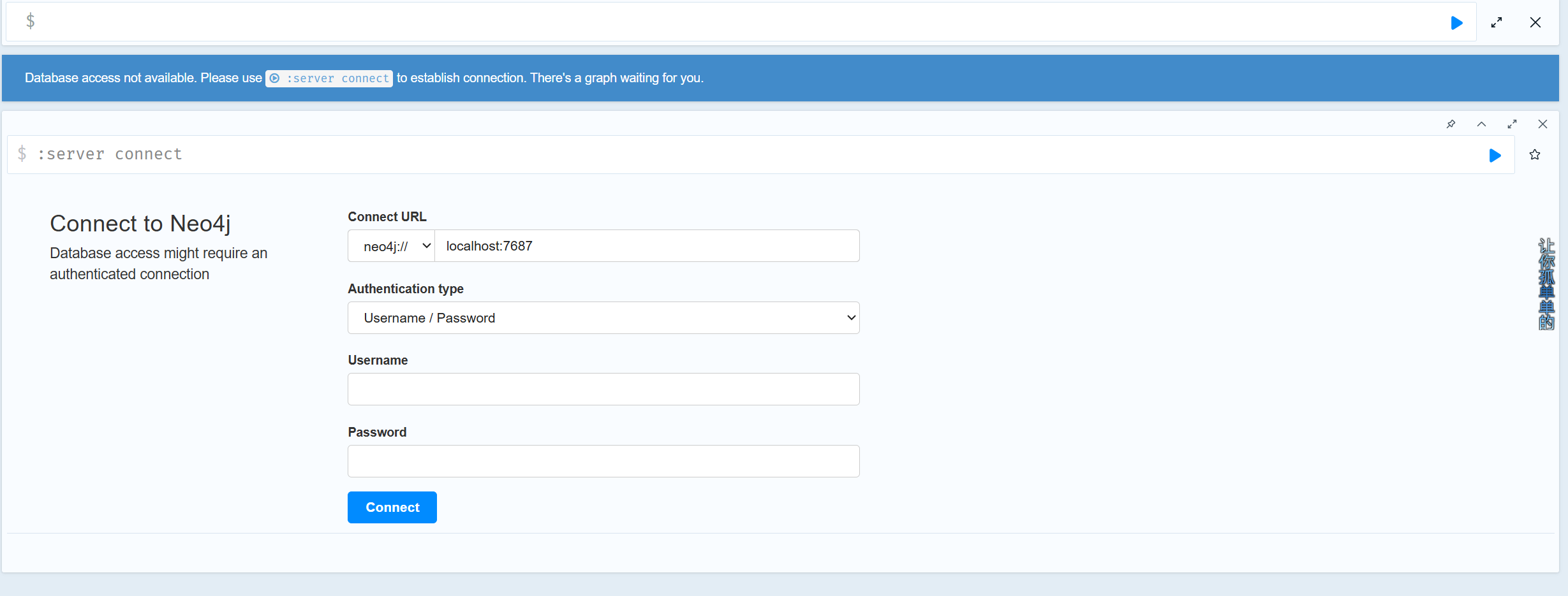Screen dimensions: 1568x596
Task: Collapse the :server connect frame
Action: 1482,124
